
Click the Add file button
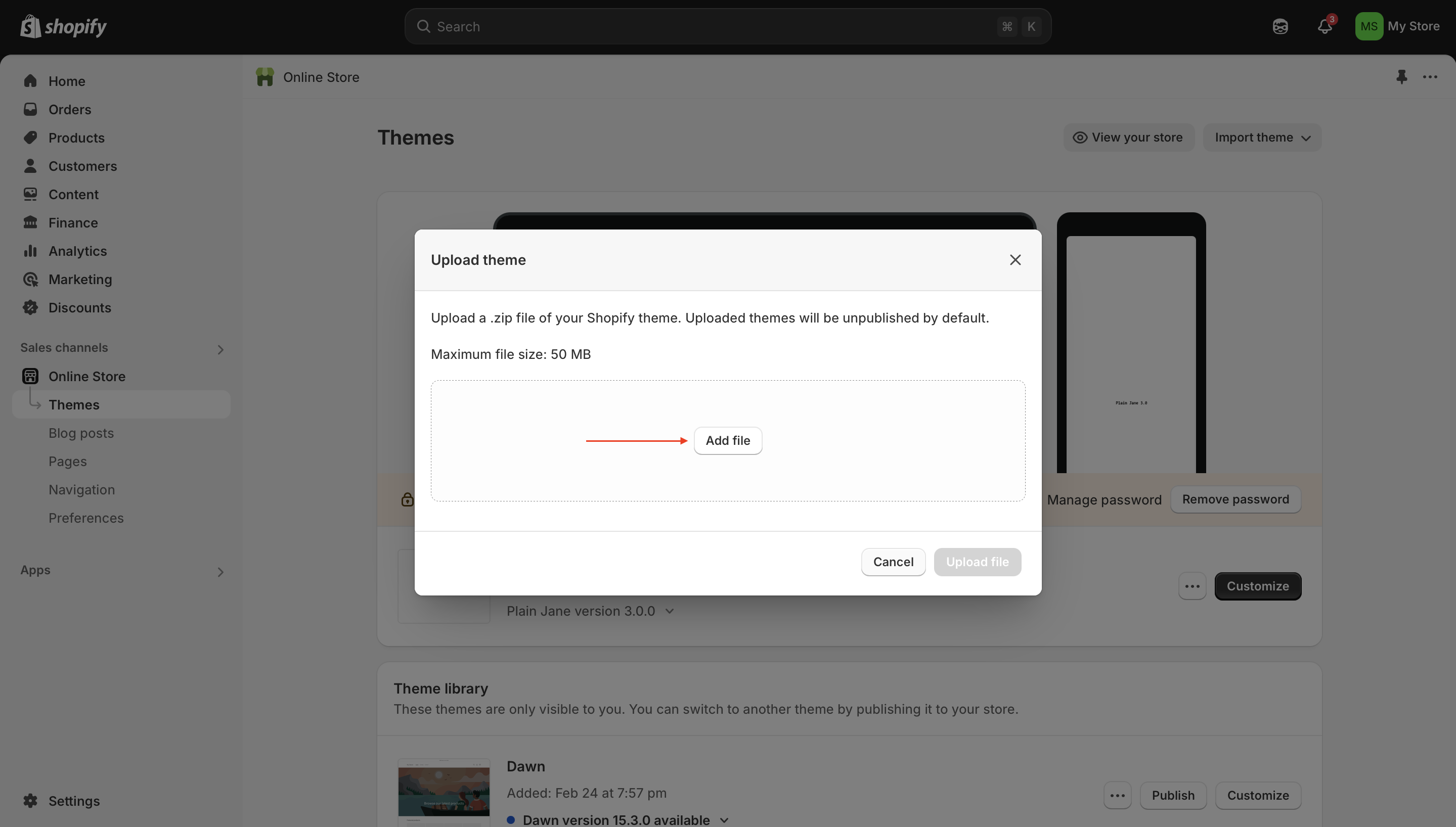coord(727,440)
